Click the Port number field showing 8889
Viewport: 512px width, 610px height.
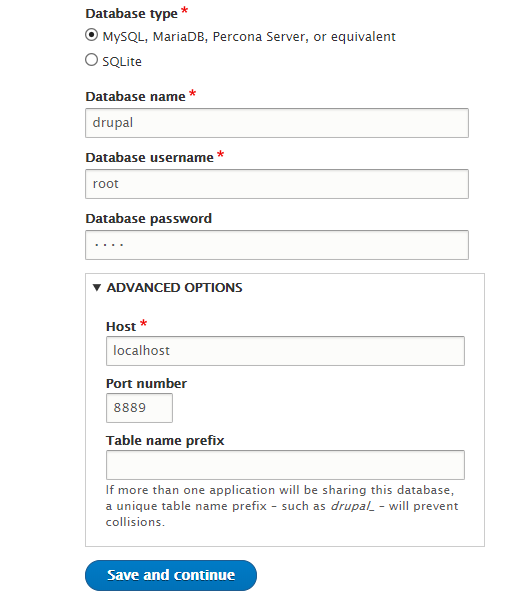[x=139, y=408]
